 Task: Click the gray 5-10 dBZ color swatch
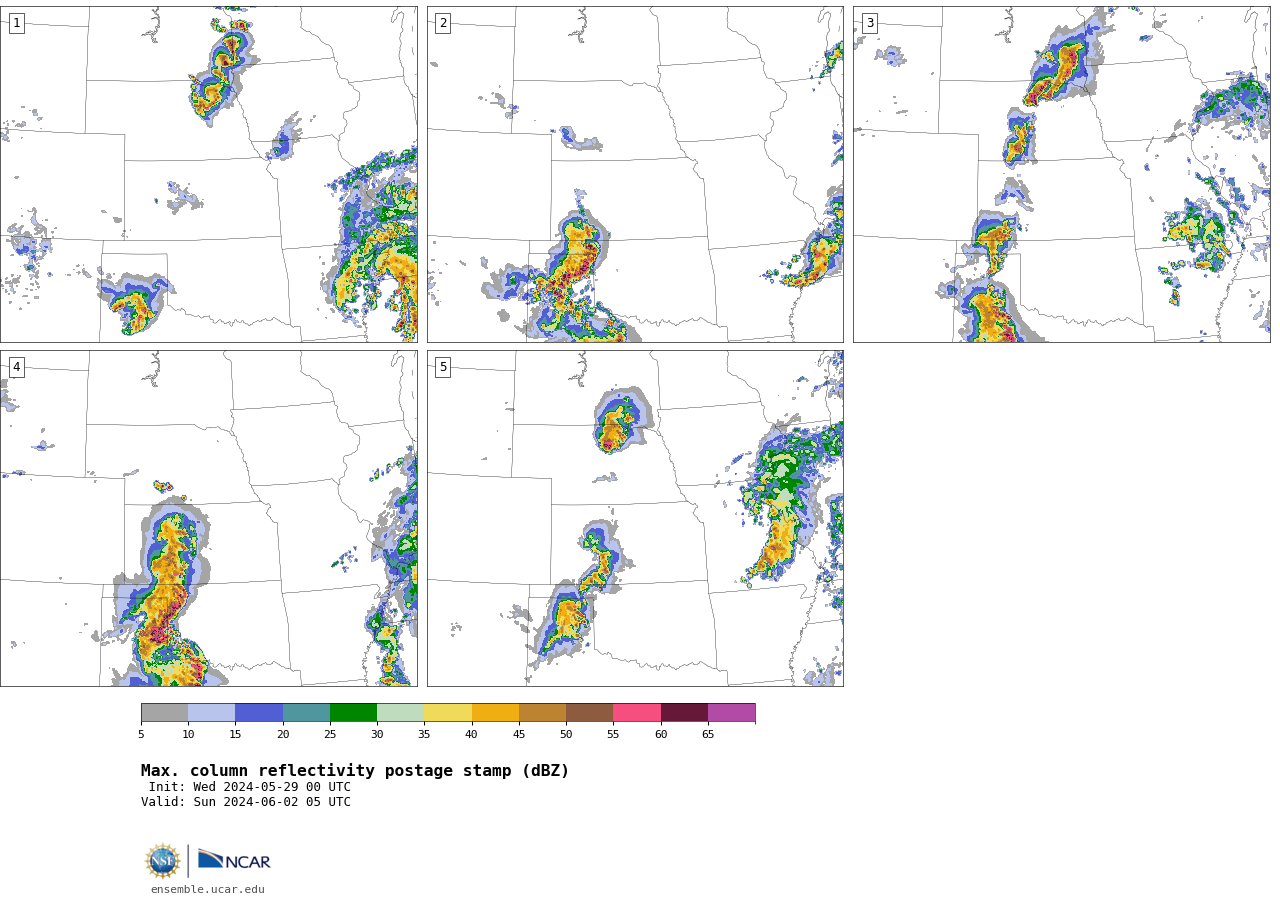coord(164,712)
